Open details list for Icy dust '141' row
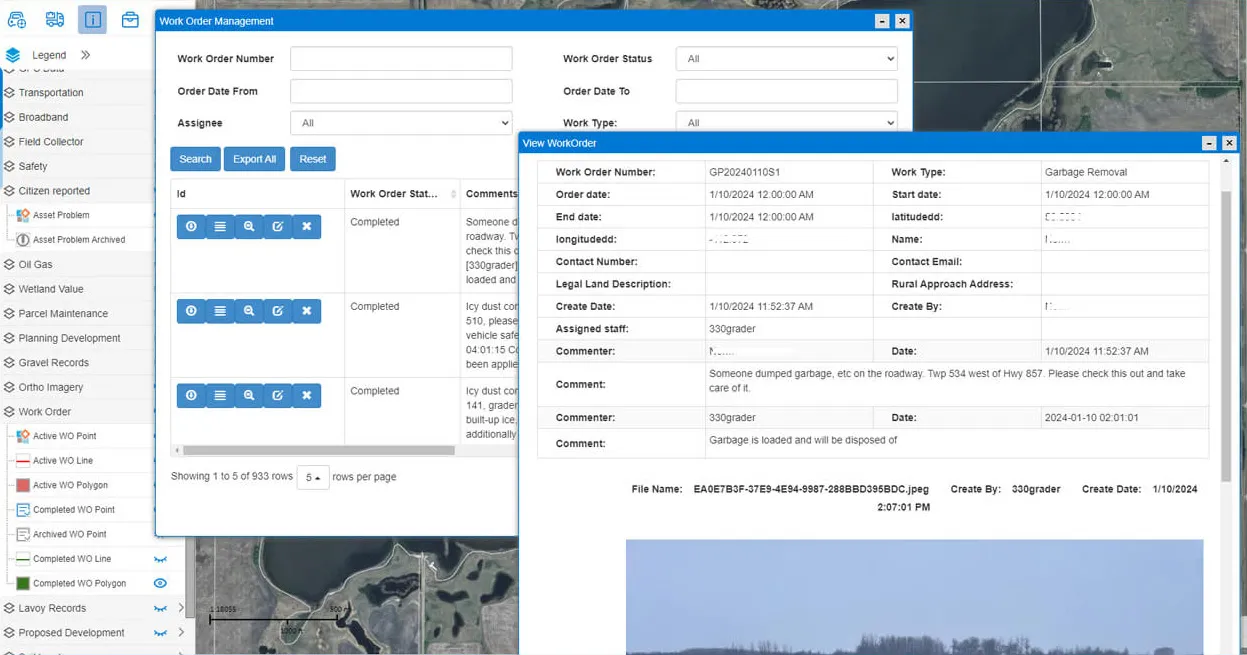Image resolution: width=1247 pixels, height=655 pixels. click(220, 395)
